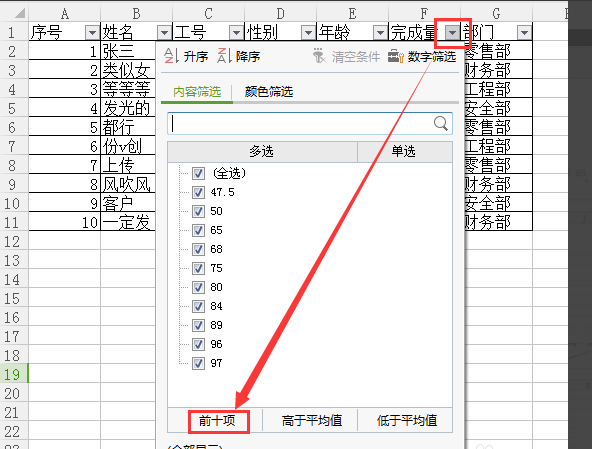This screenshot has width=592, height=449.
Task: Select 多选 multi-select mode
Action: click(x=262, y=152)
